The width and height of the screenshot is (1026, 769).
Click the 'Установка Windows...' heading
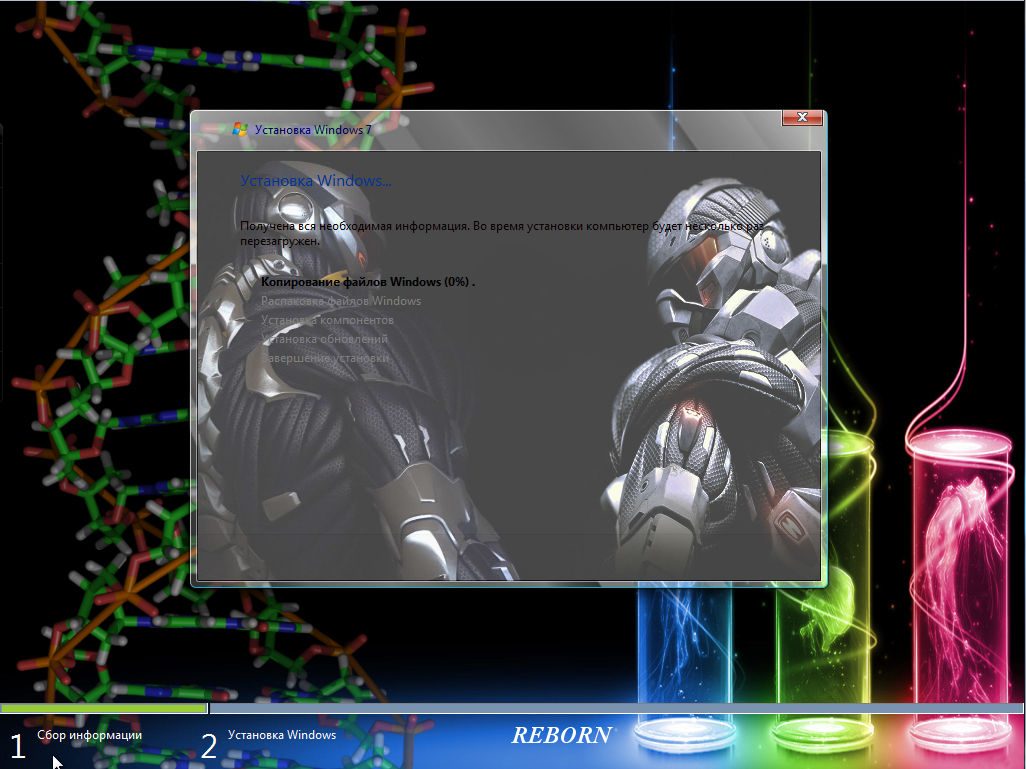pyautogui.click(x=315, y=181)
